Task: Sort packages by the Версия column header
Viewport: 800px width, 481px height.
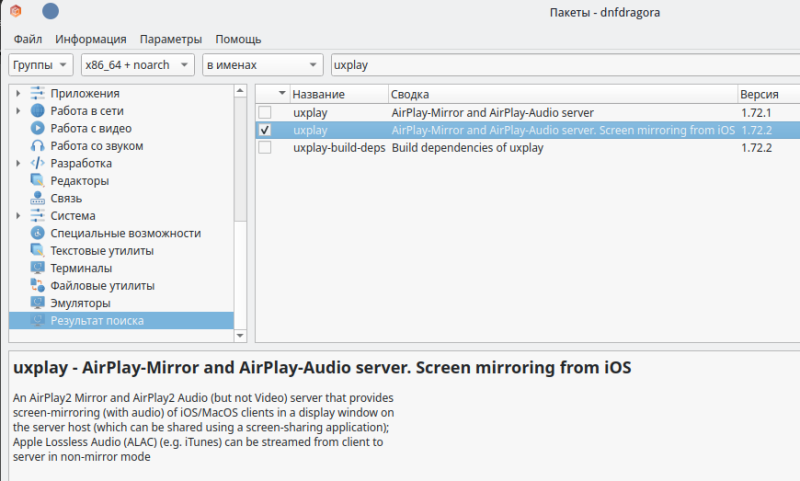Action: pos(759,94)
